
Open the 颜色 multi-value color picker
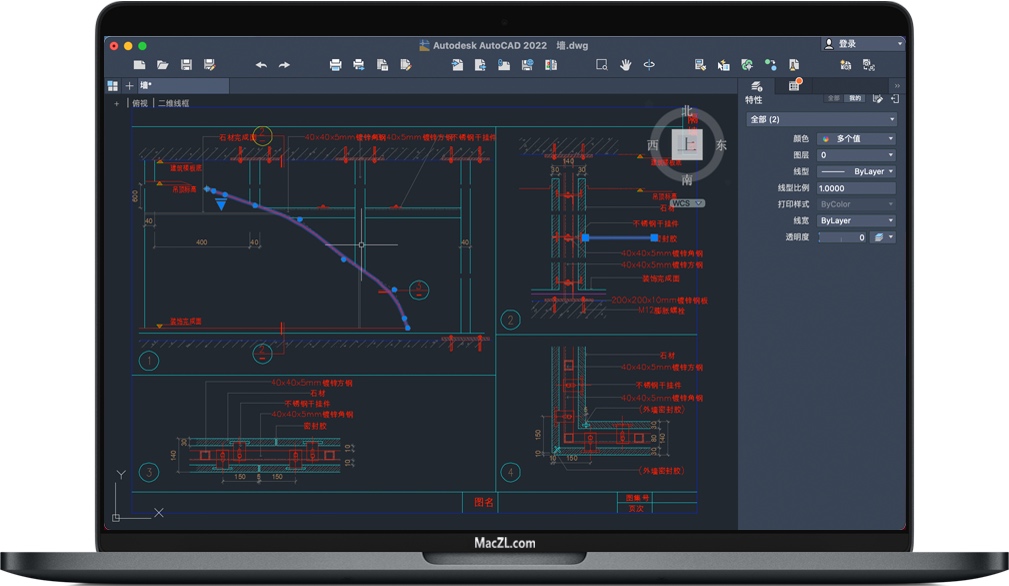856,139
